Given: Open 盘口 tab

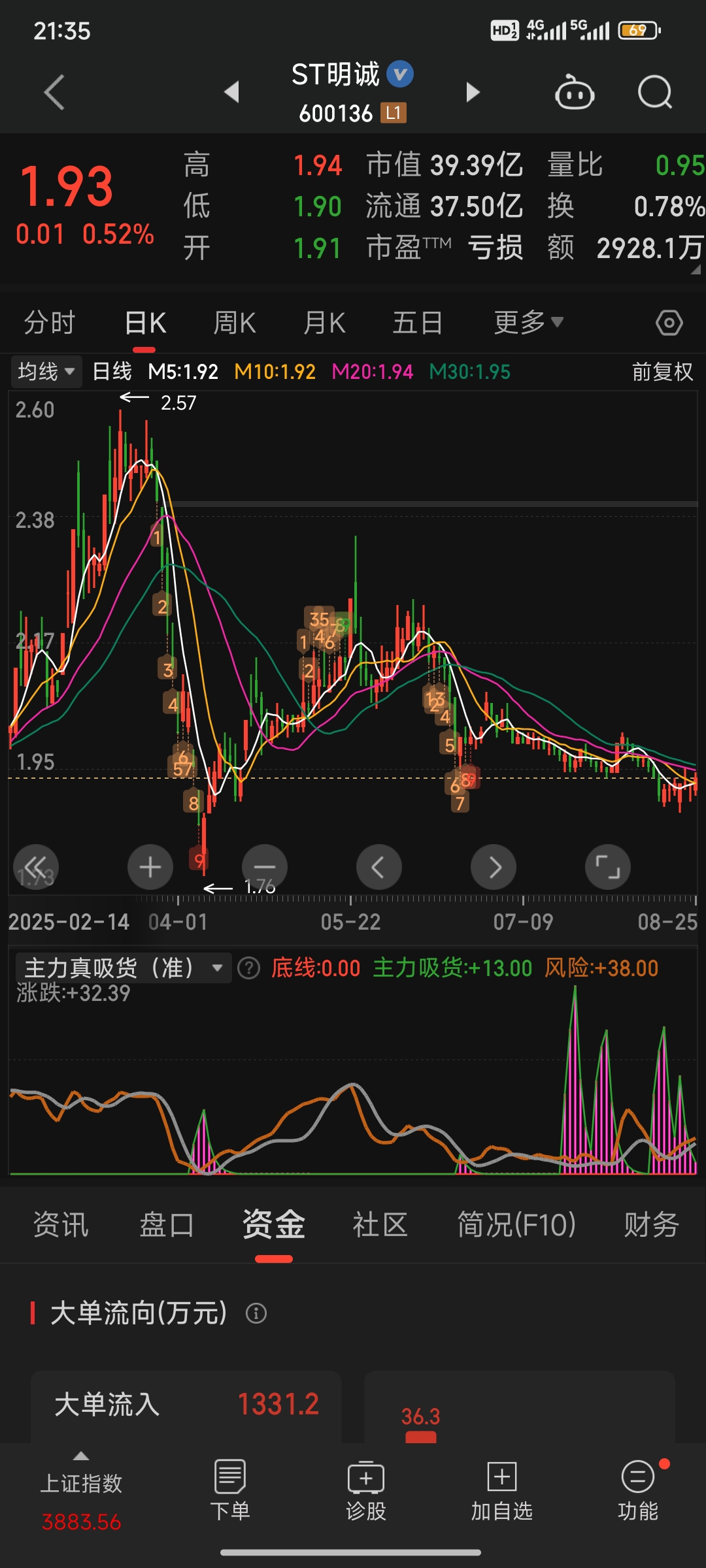Looking at the screenshot, I should [167, 1224].
